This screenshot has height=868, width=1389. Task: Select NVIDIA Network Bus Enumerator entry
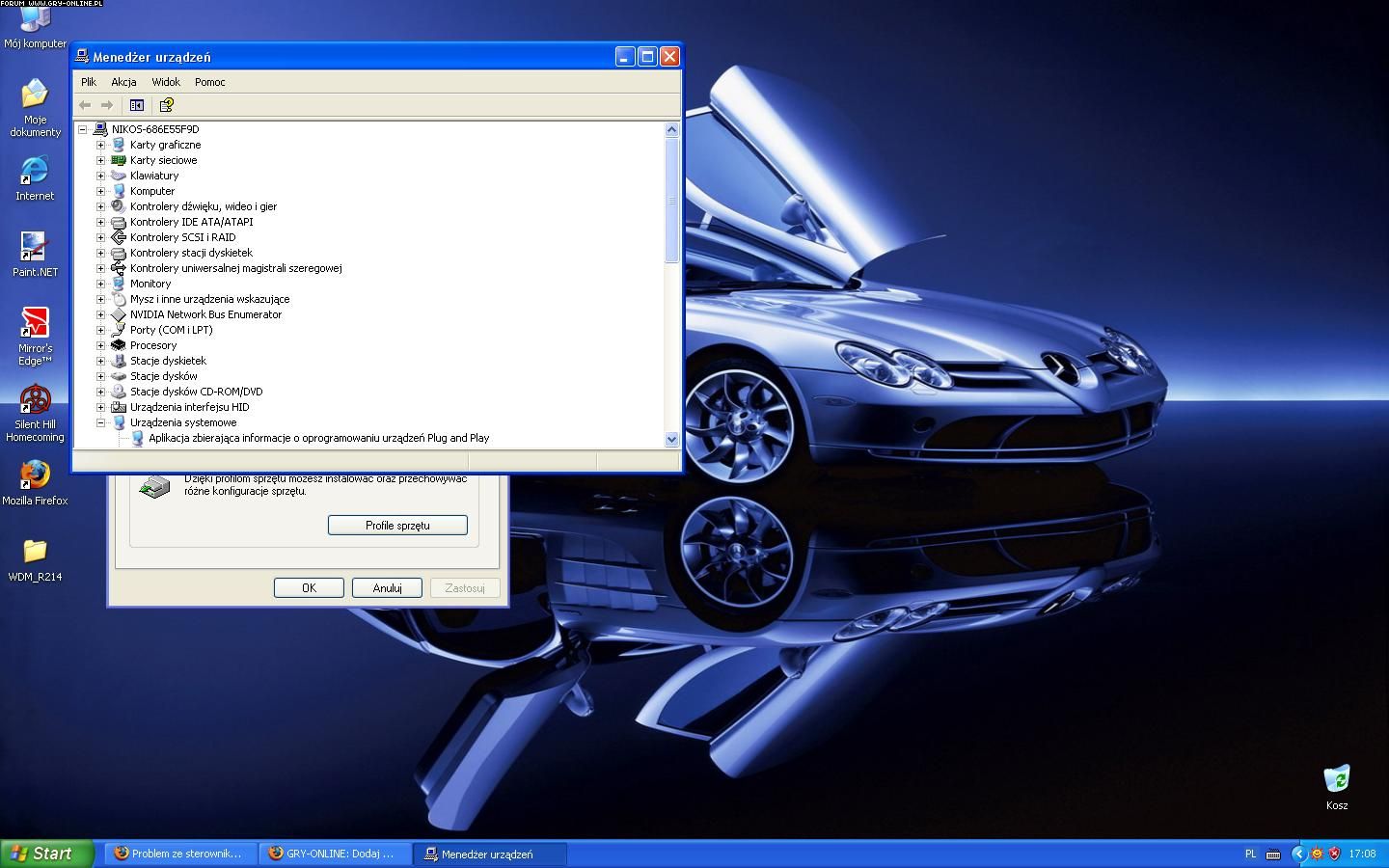click(205, 314)
